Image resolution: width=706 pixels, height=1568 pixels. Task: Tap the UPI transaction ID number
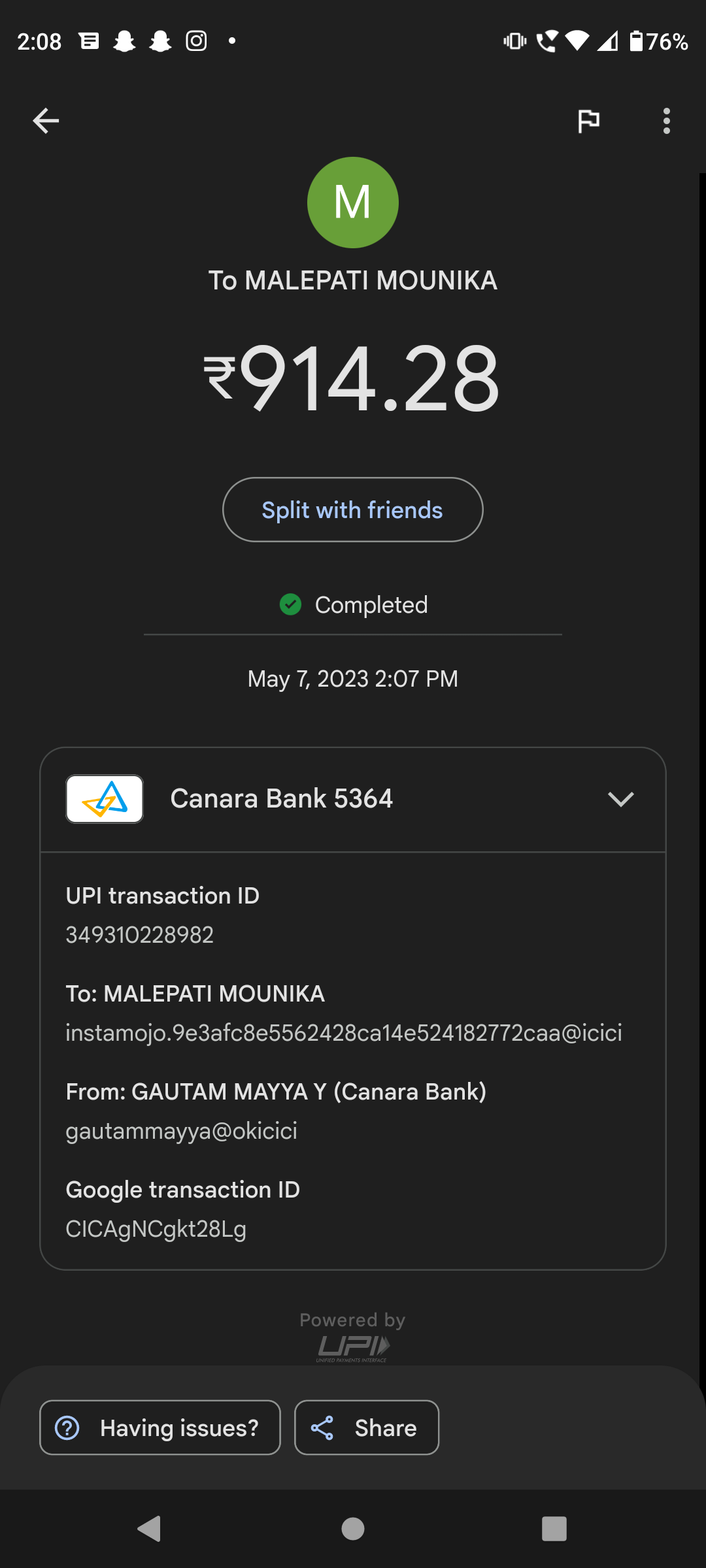coord(140,935)
